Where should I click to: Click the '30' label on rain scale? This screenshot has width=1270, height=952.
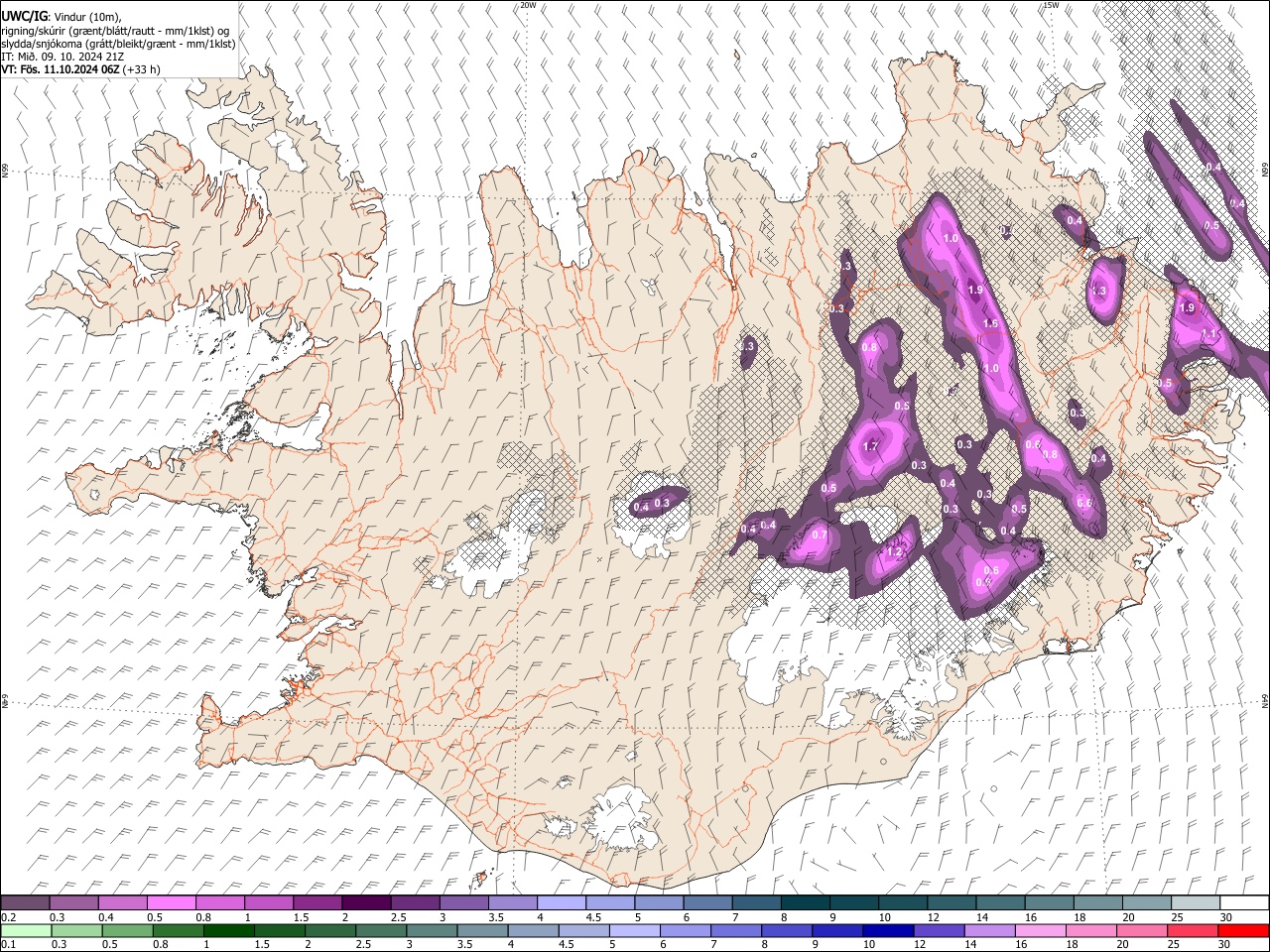[x=1225, y=946]
